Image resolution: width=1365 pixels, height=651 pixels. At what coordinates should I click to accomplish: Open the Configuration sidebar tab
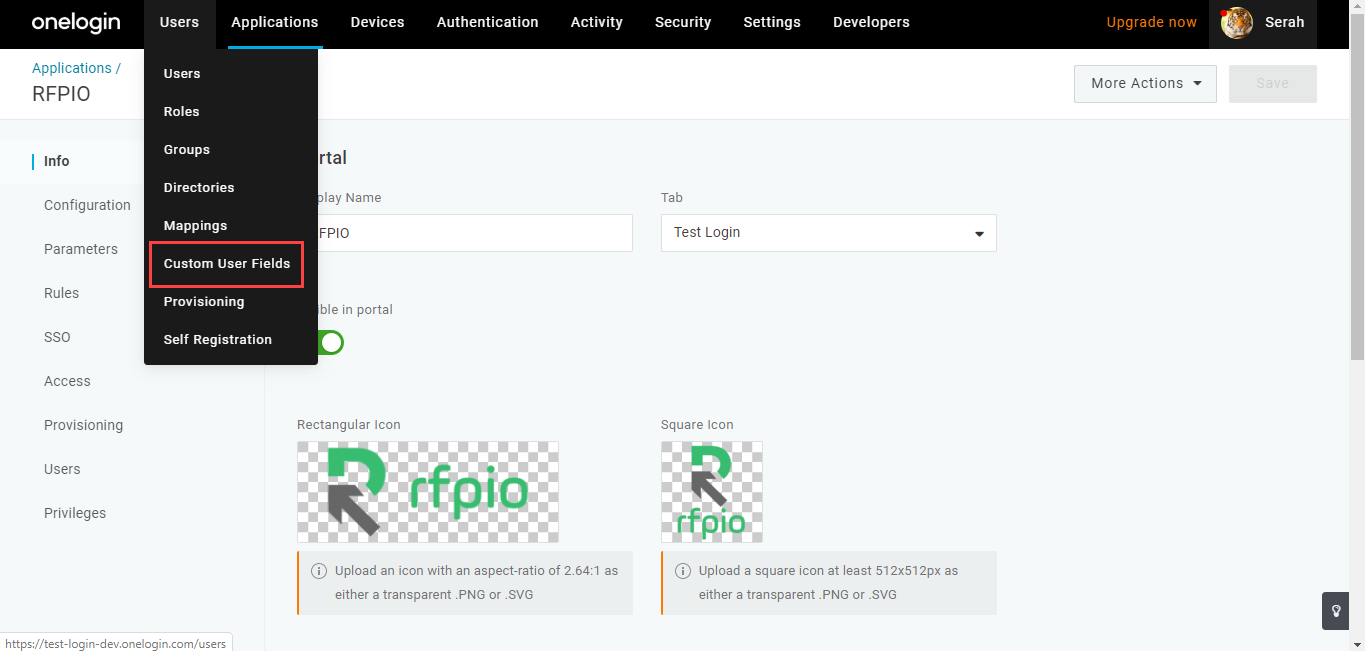coord(87,205)
